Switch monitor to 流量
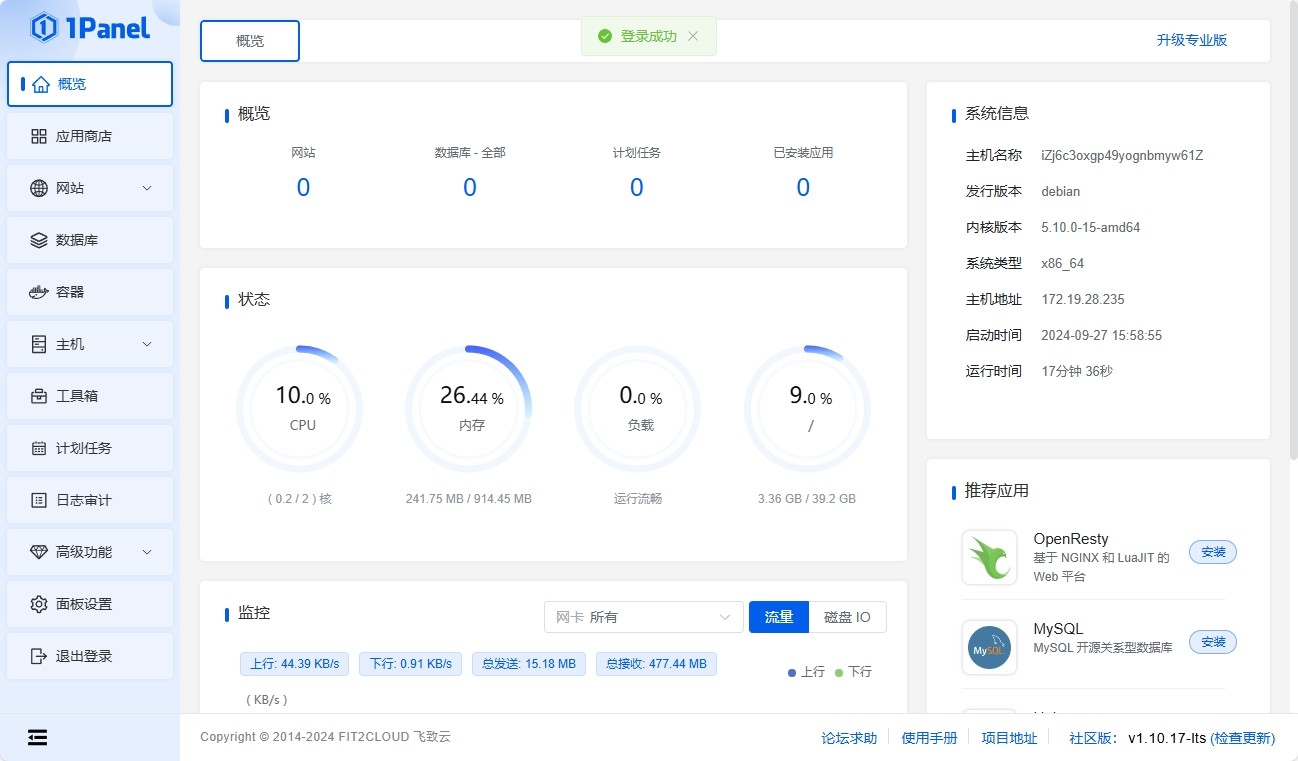This screenshot has height=761, width=1298. [779, 617]
